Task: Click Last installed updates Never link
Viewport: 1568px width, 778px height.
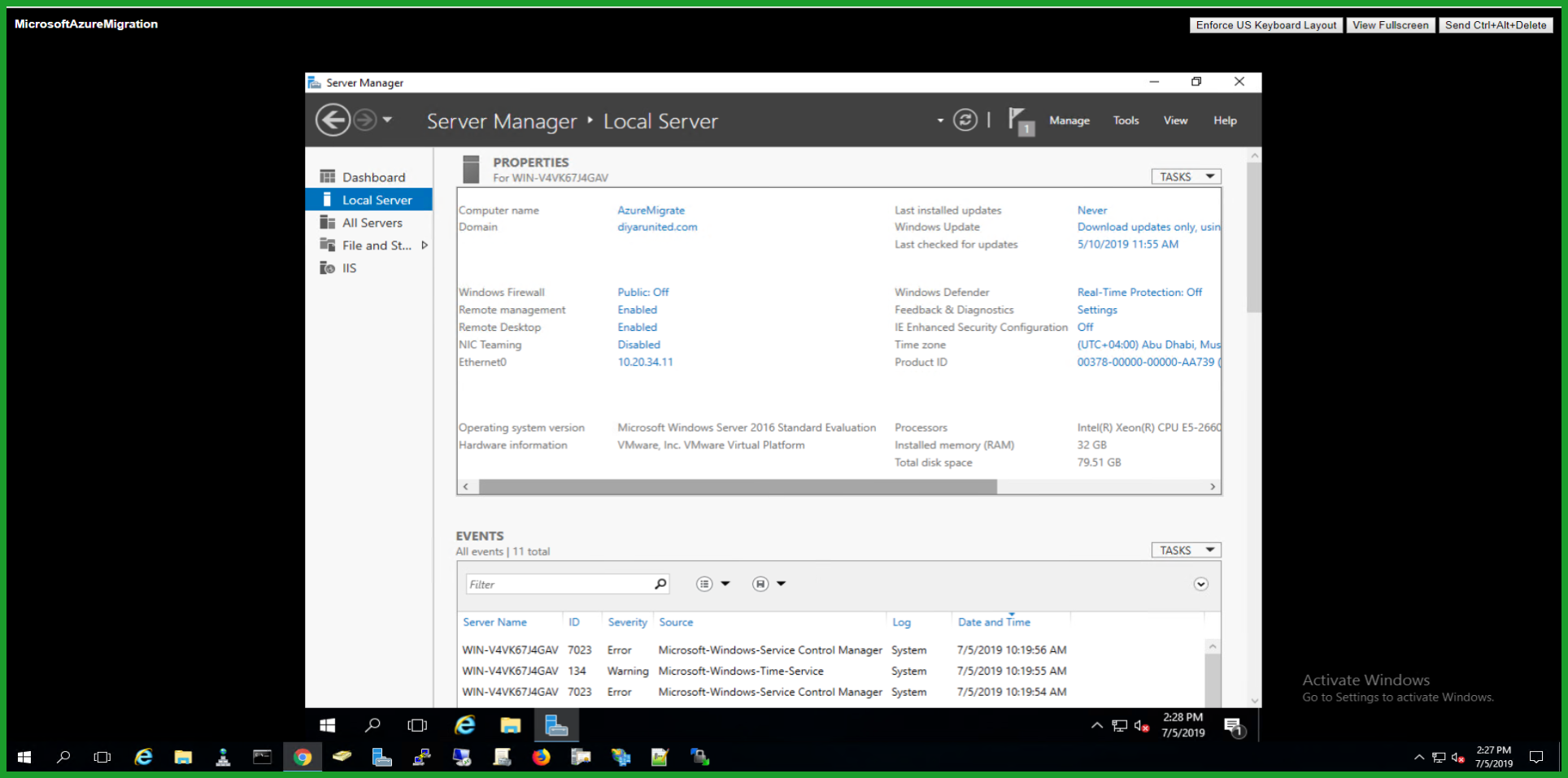Action: (x=1092, y=210)
